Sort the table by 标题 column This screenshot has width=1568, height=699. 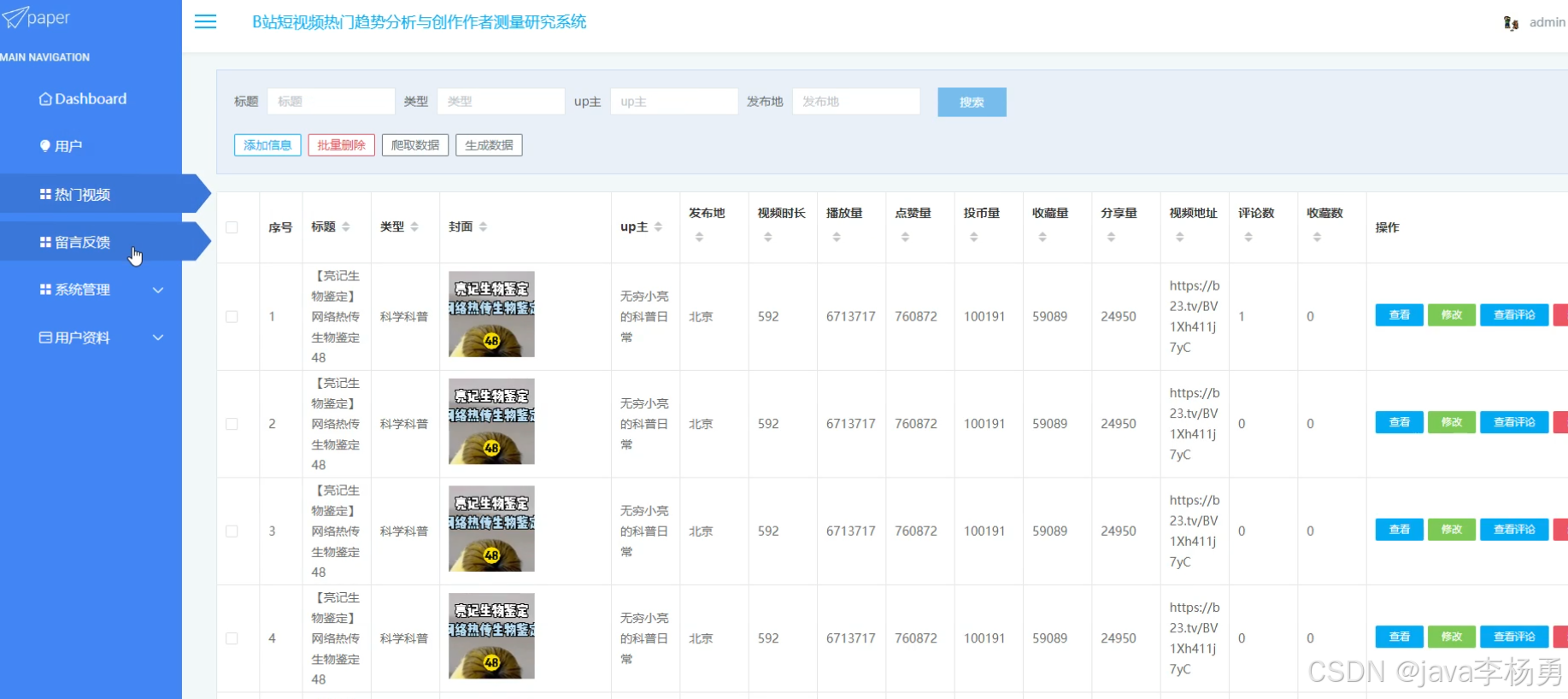(346, 226)
